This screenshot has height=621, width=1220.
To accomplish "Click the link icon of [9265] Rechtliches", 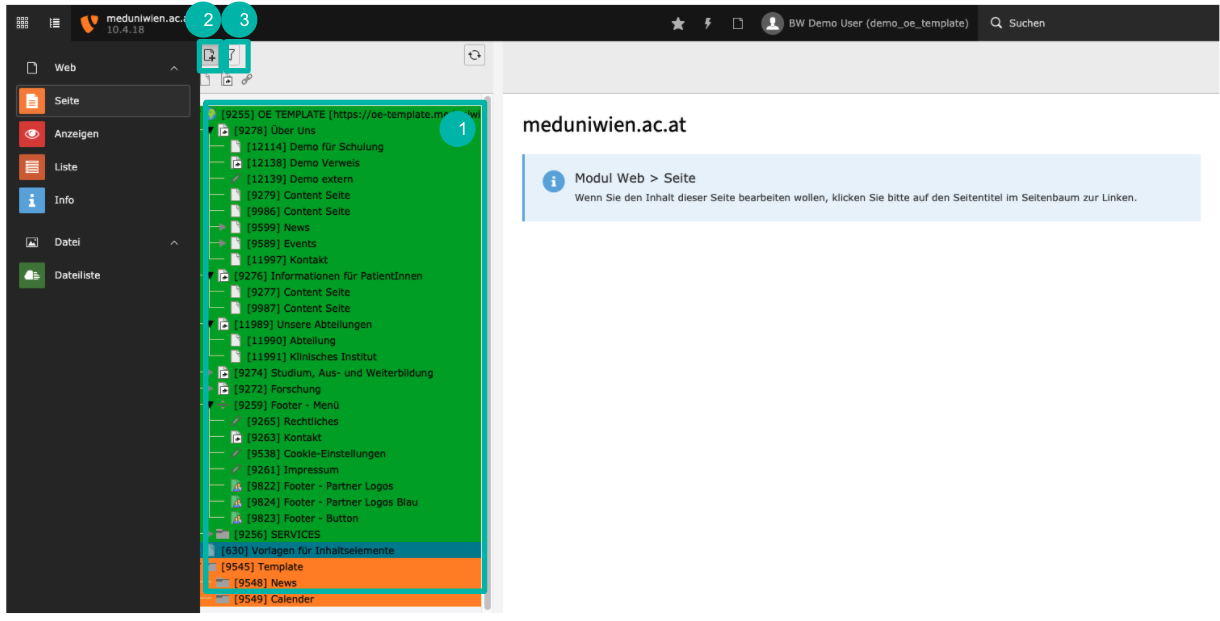I will [x=237, y=422].
